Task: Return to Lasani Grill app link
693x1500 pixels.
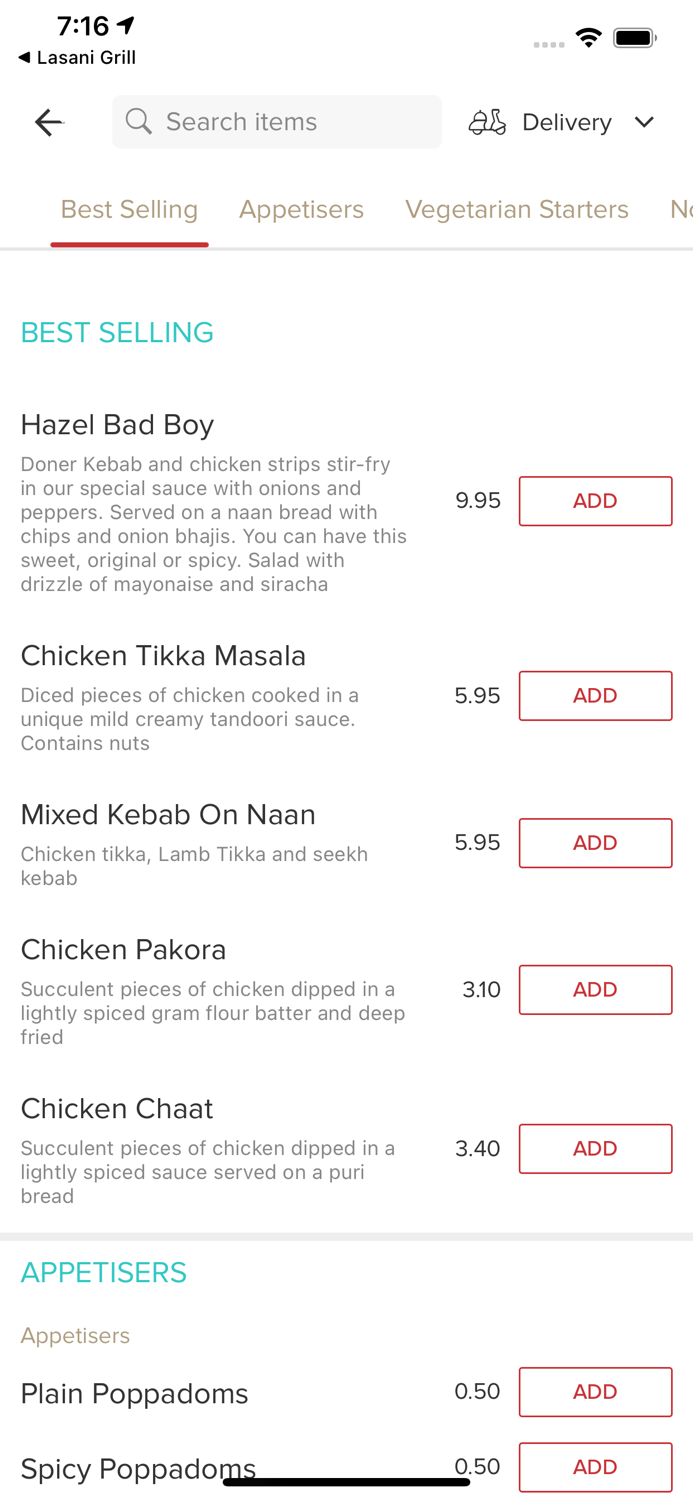Action: pos(77,58)
